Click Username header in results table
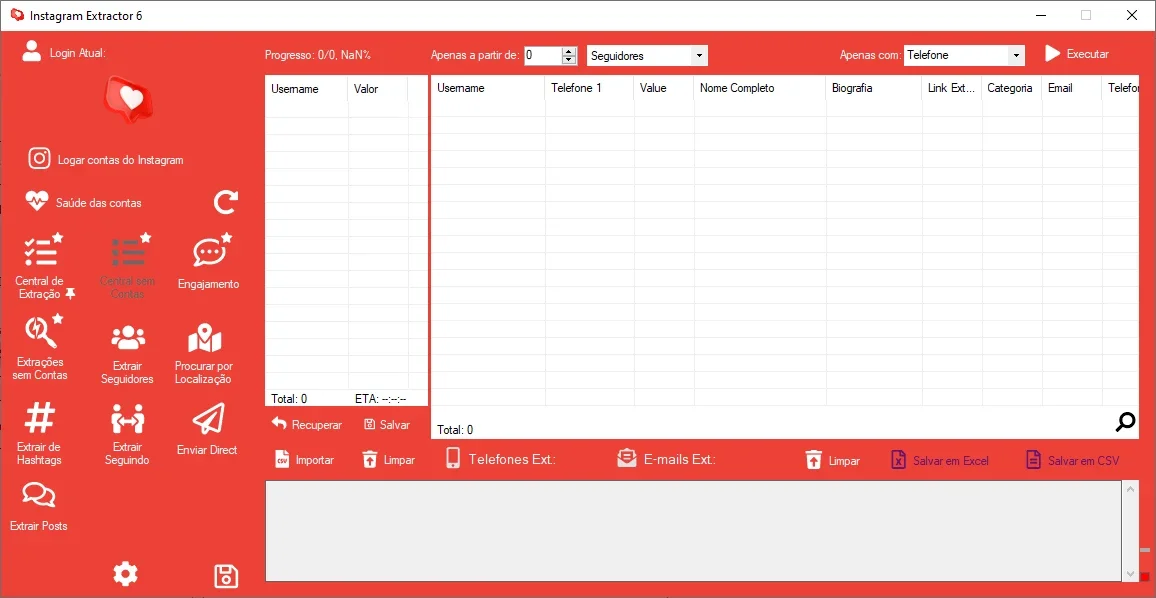The height and width of the screenshot is (598, 1156). [488, 88]
